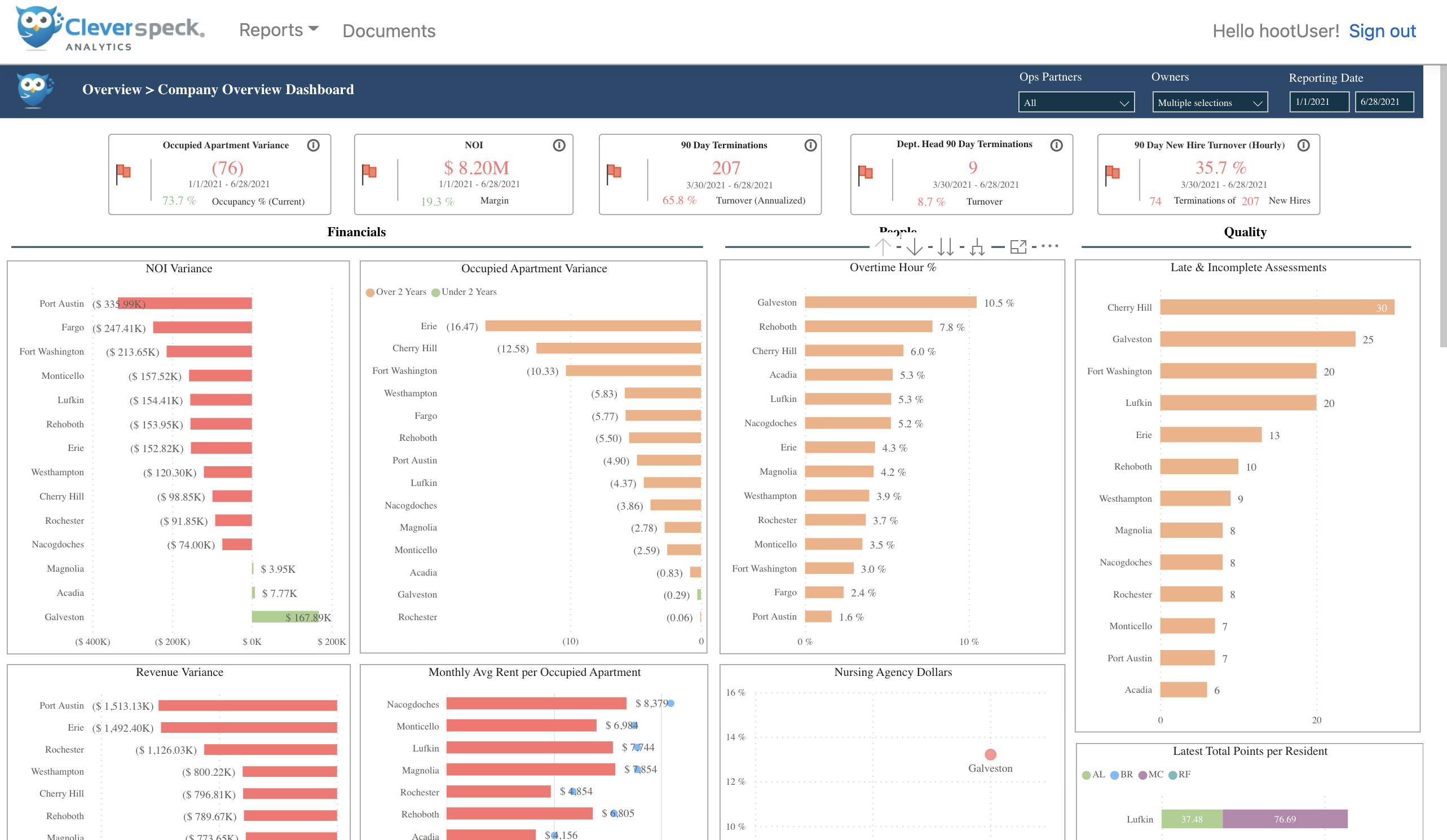Image resolution: width=1447 pixels, height=840 pixels.
Task: Click info icon on NOI card
Action: coord(559,145)
